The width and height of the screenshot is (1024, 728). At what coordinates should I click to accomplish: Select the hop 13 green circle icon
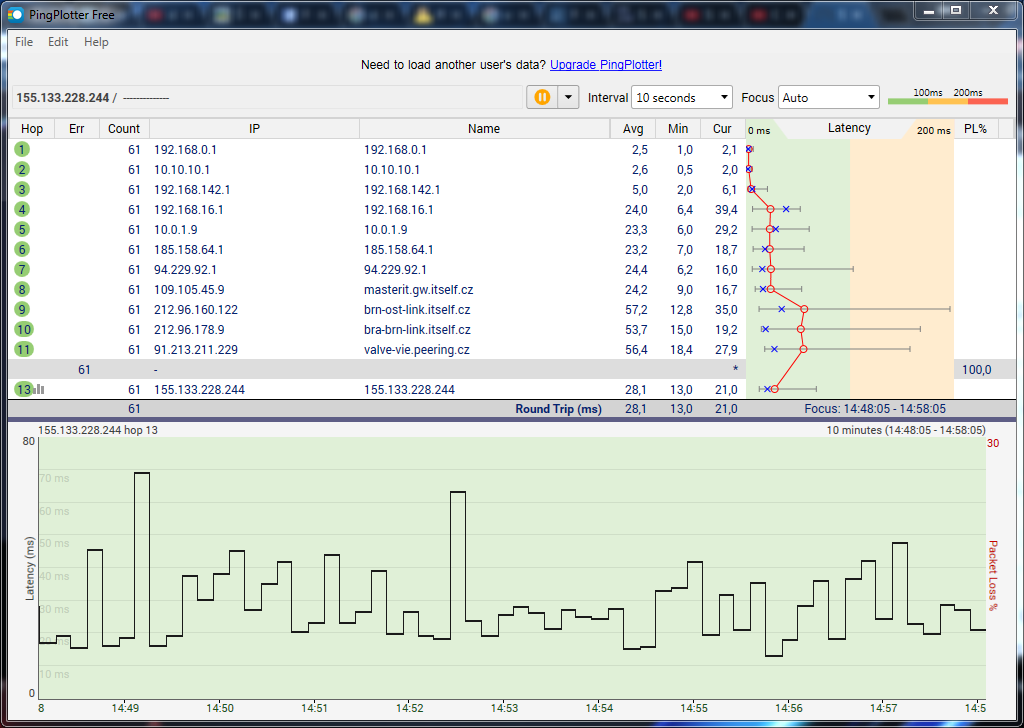click(x=23, y=389)
